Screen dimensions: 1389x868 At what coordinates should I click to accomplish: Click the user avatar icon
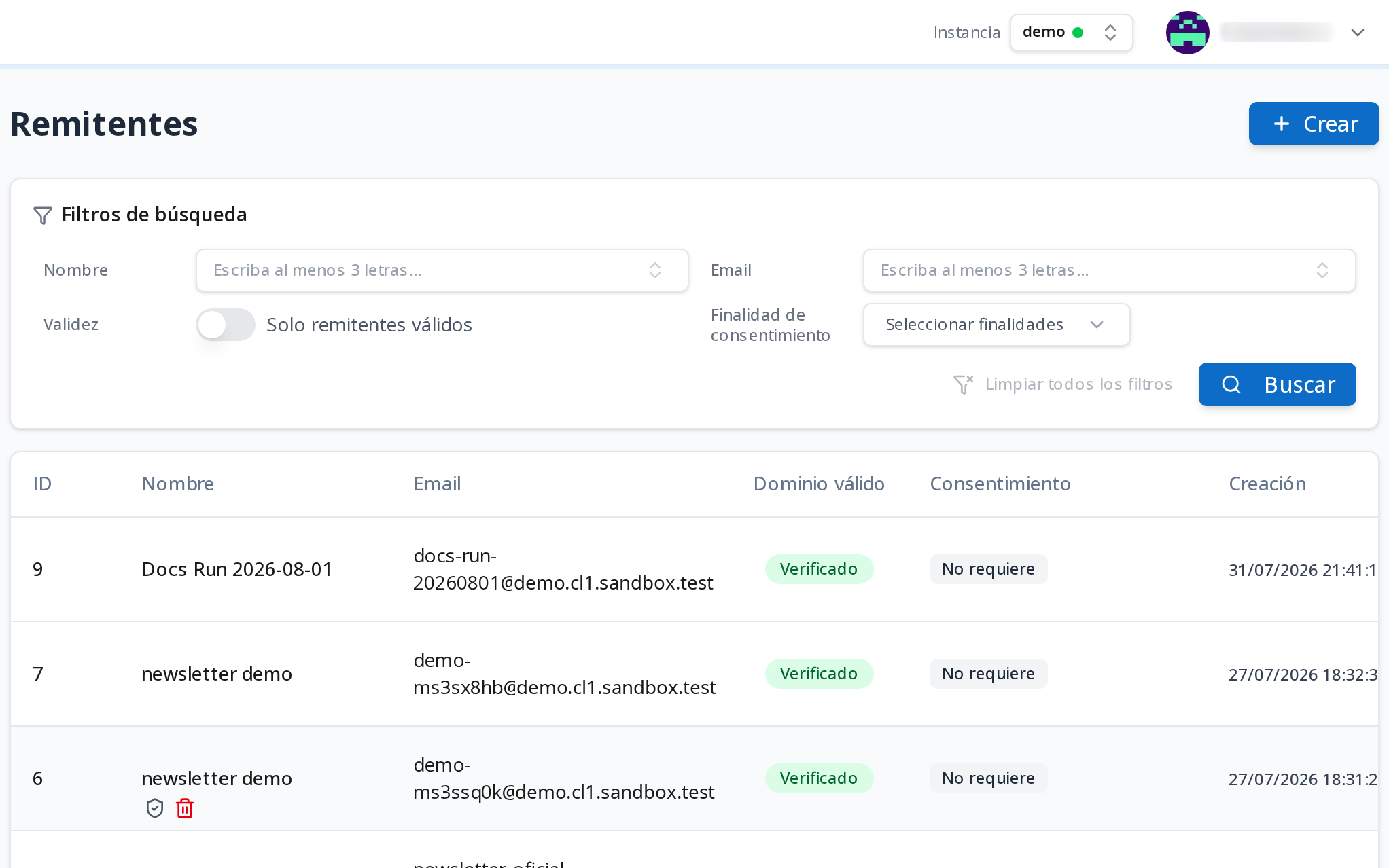coord(1187,33)
